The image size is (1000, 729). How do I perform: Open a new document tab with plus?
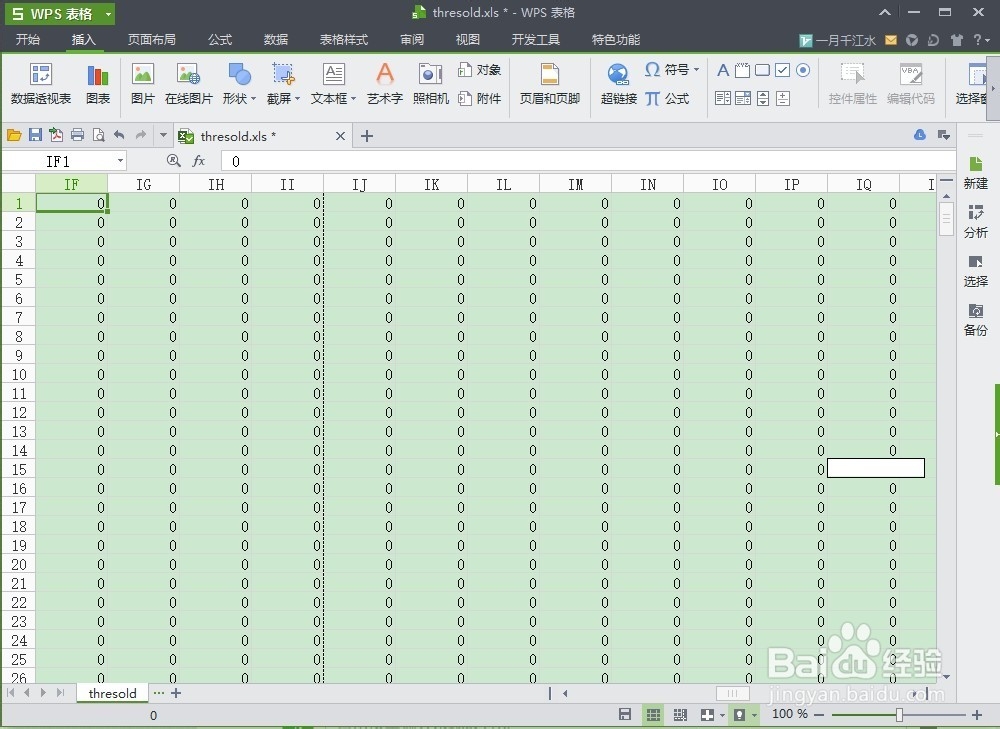point(367,136)
